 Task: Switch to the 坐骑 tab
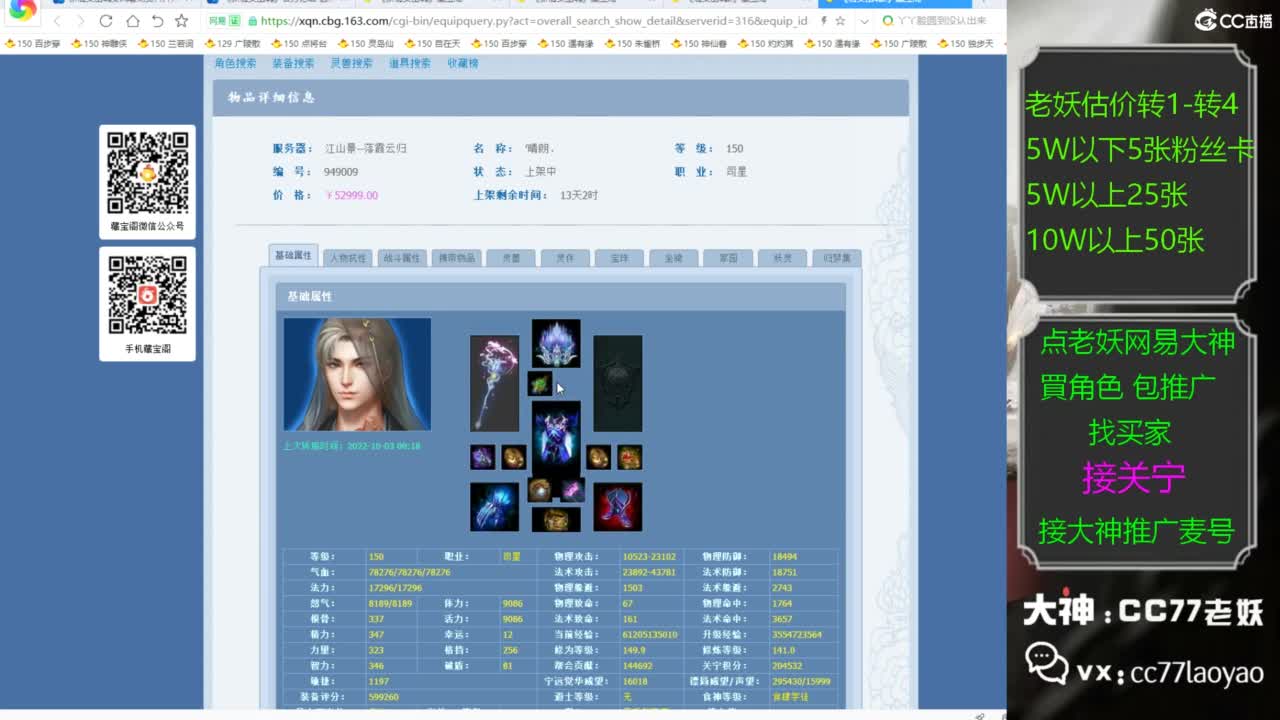point(673,258)
